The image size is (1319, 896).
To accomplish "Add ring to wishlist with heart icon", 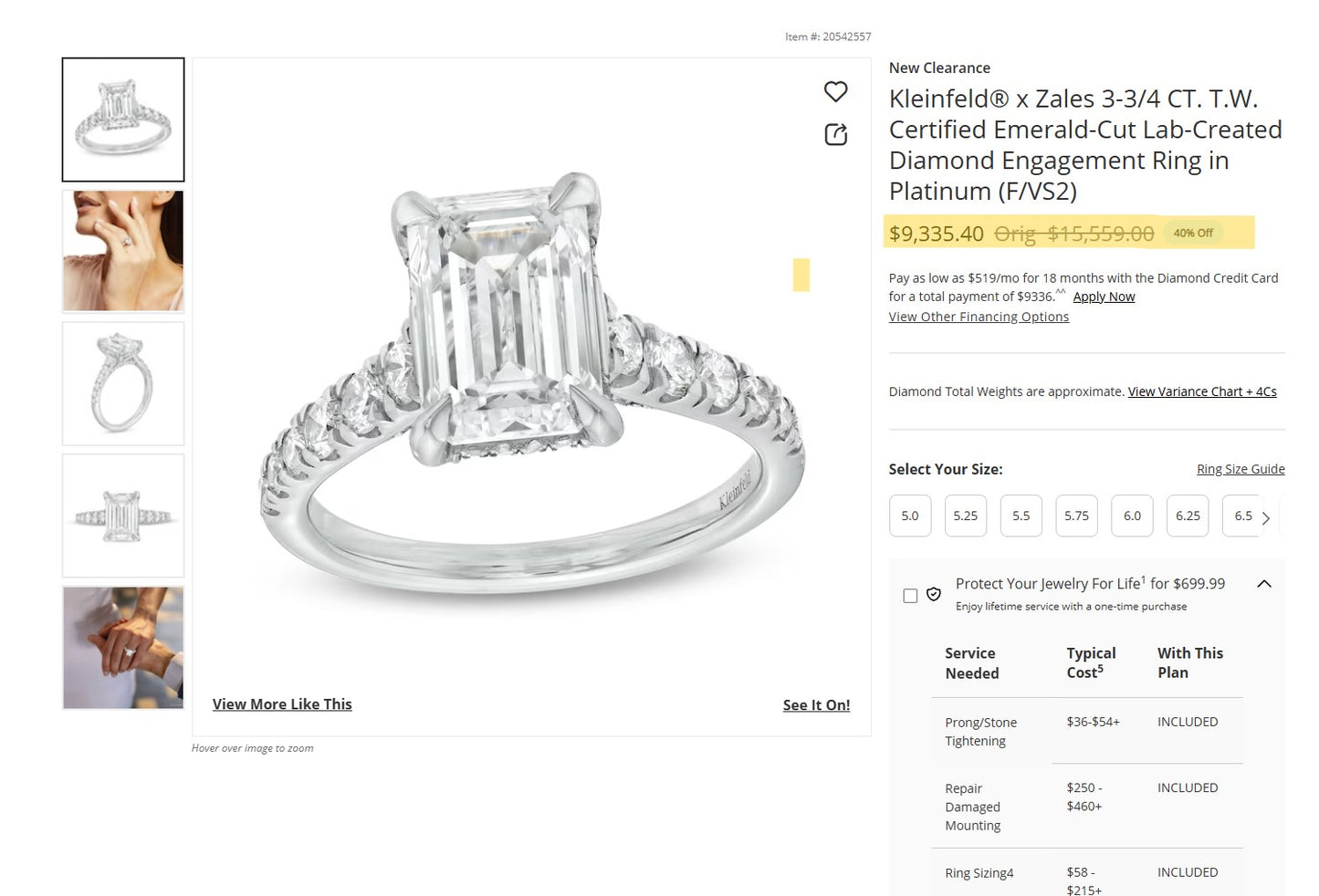I will 835,91.
